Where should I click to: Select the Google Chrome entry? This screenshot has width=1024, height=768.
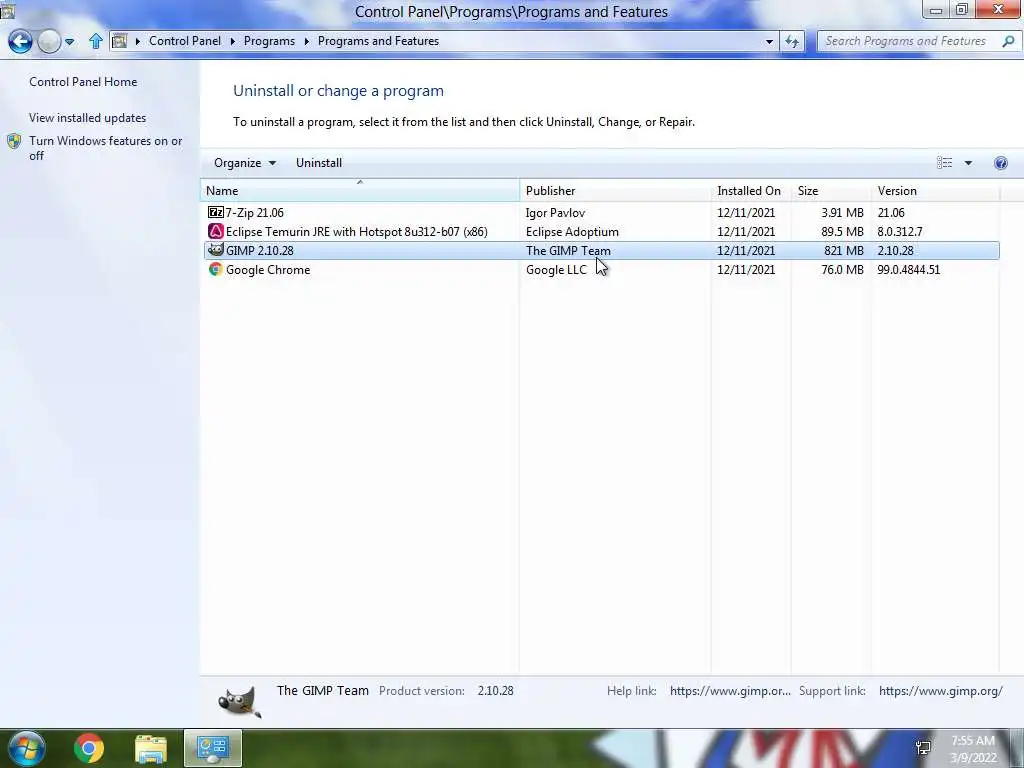pos(601,269)
